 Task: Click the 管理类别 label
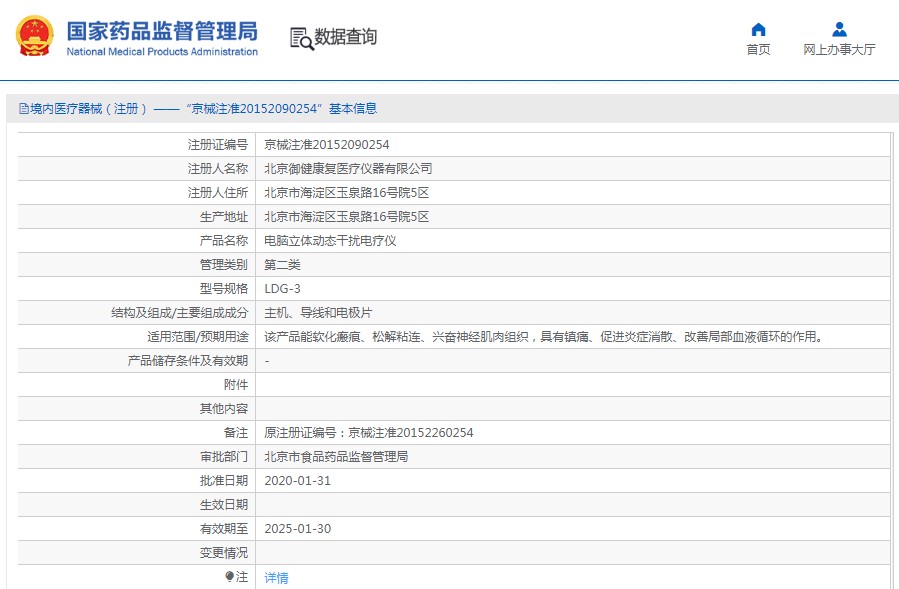224,265
